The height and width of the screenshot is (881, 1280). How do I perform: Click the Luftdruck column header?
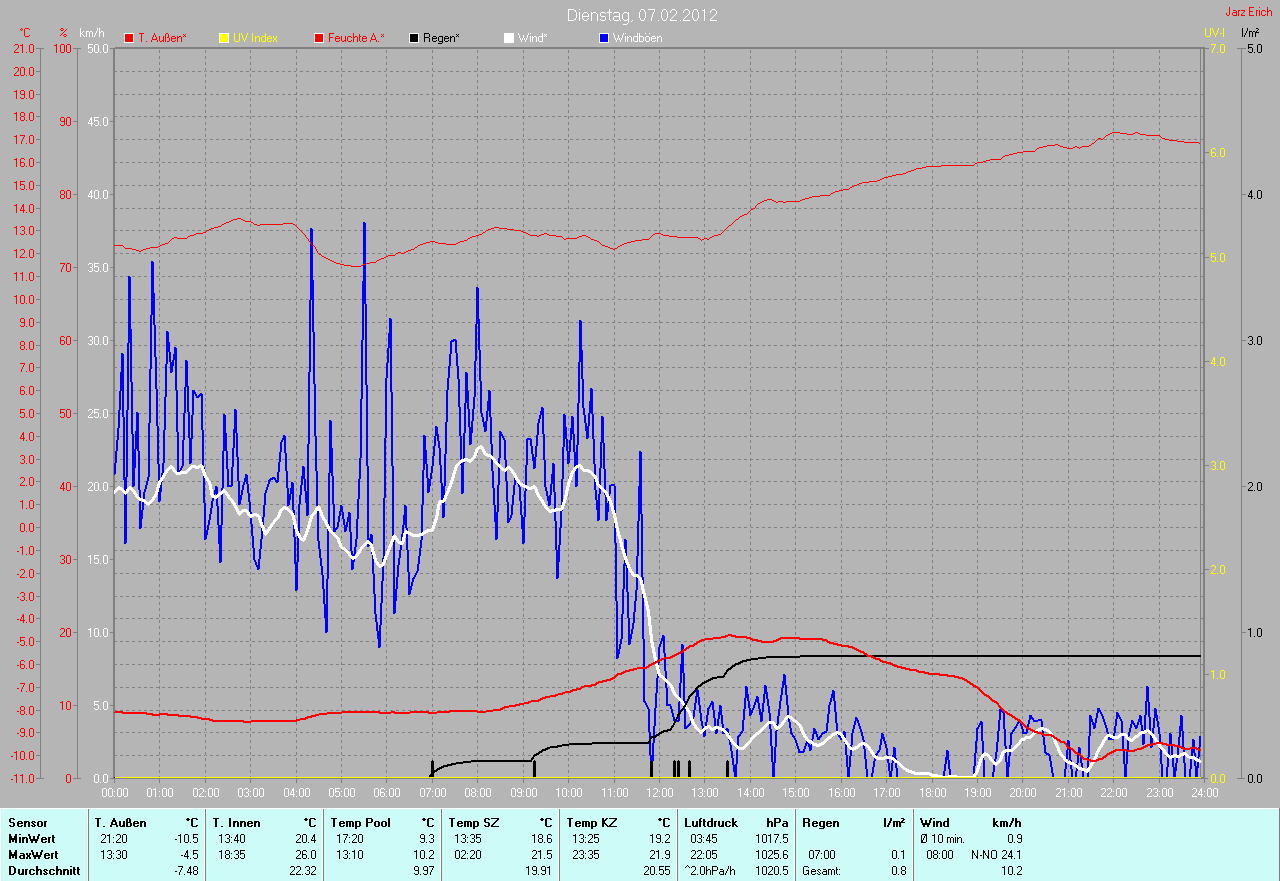(711, 822)
